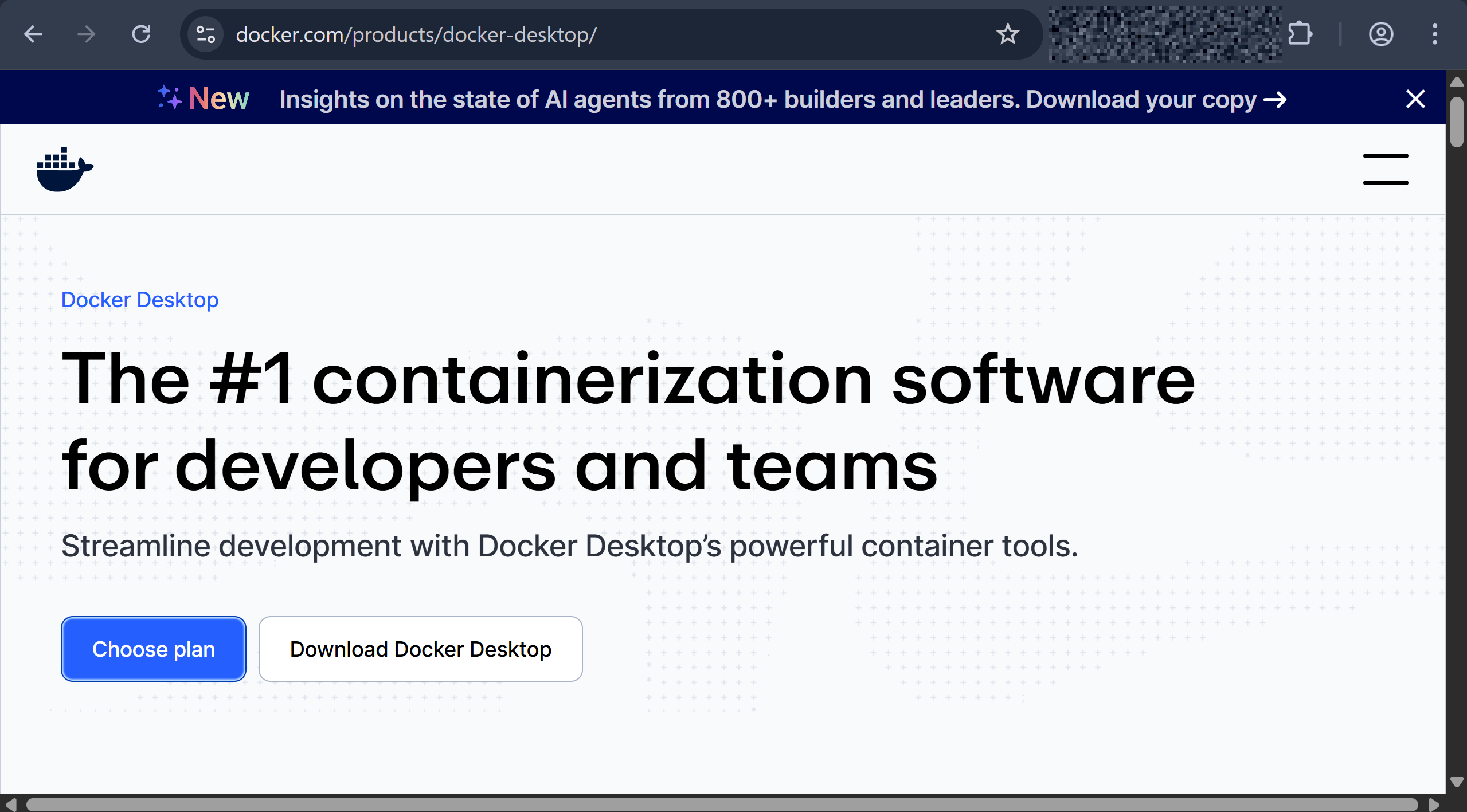Click the 'Streamline development' subtitle text

[x=570, y=546]
